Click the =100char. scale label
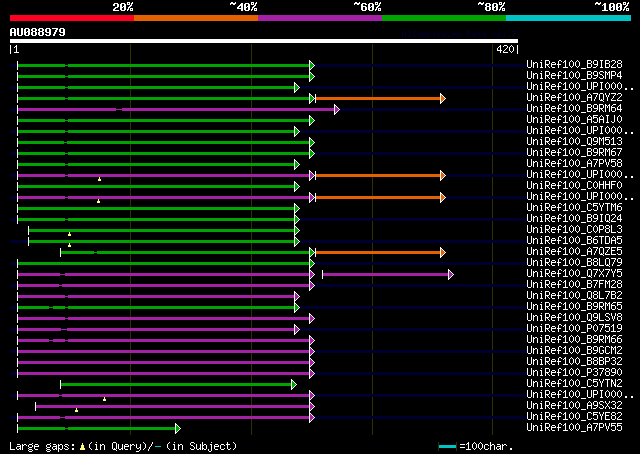The width and height of the screenshot is (640, 454). tap(486, 446)
